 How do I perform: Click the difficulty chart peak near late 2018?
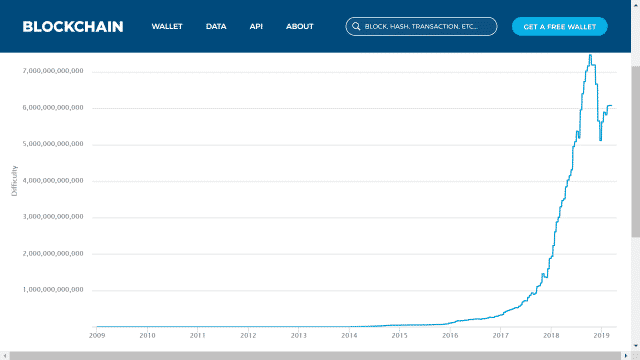[x=590, y=56]
